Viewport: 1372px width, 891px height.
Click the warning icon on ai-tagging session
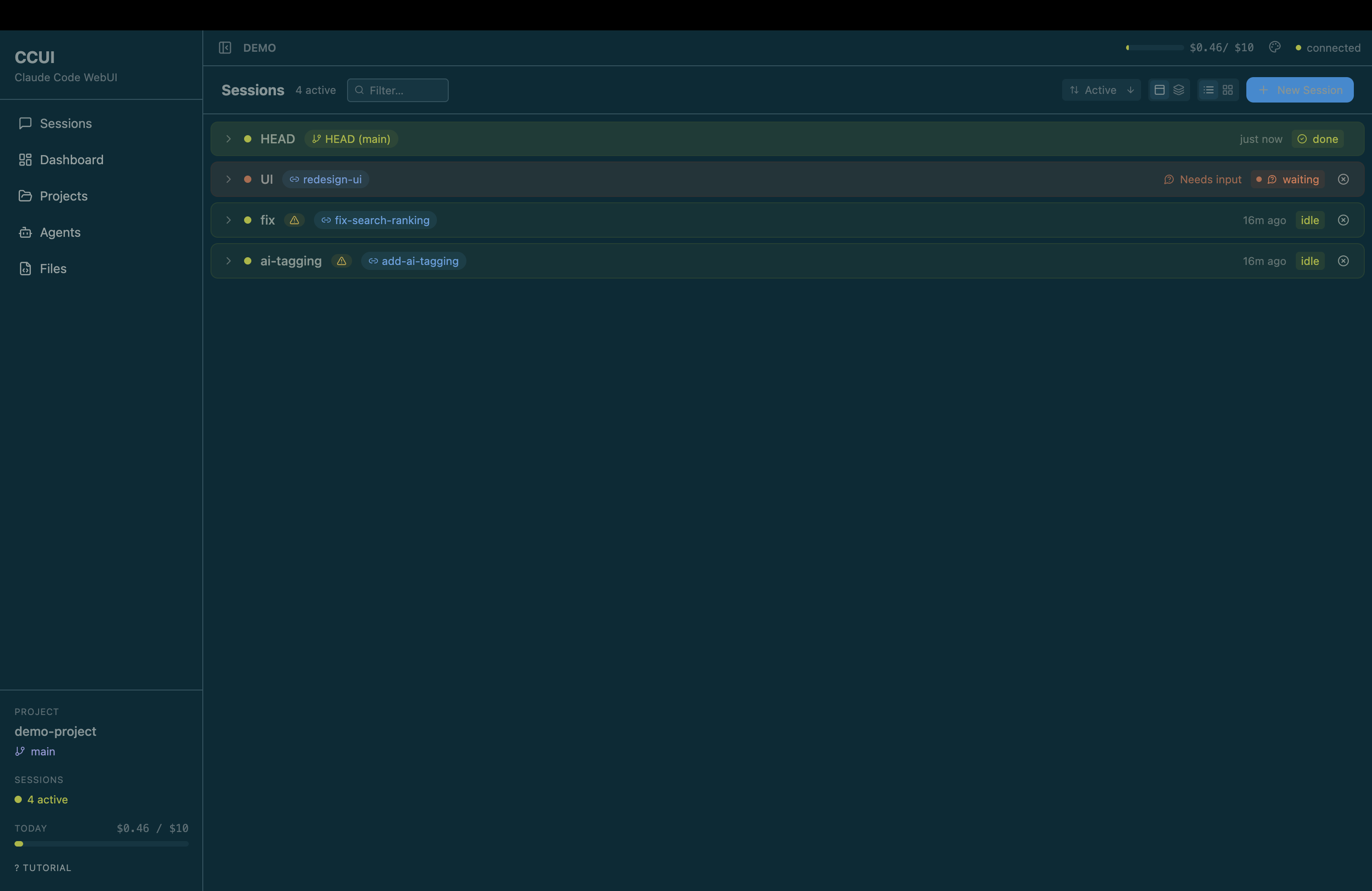coord(341,261)
